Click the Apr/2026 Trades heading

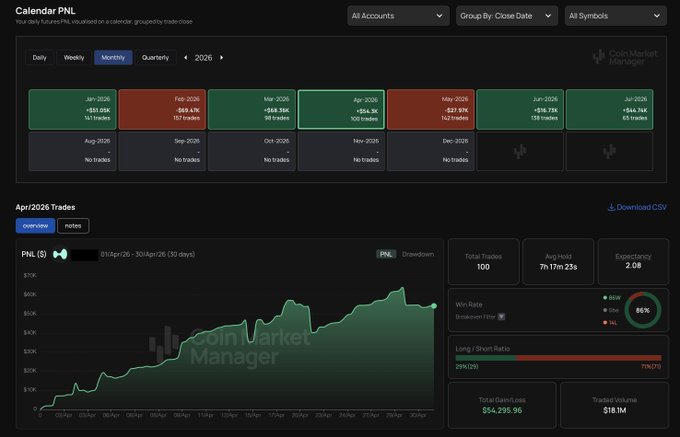click(46, 207)
